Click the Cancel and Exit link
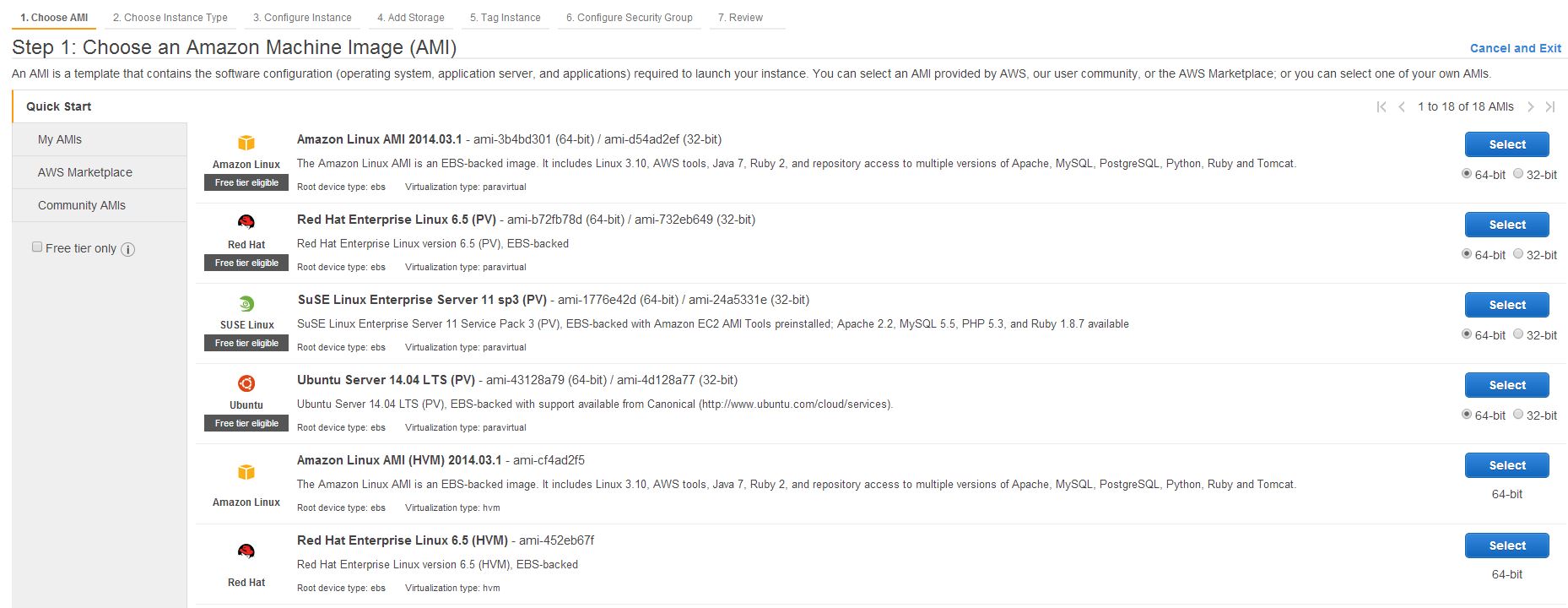 (1516, 48)
